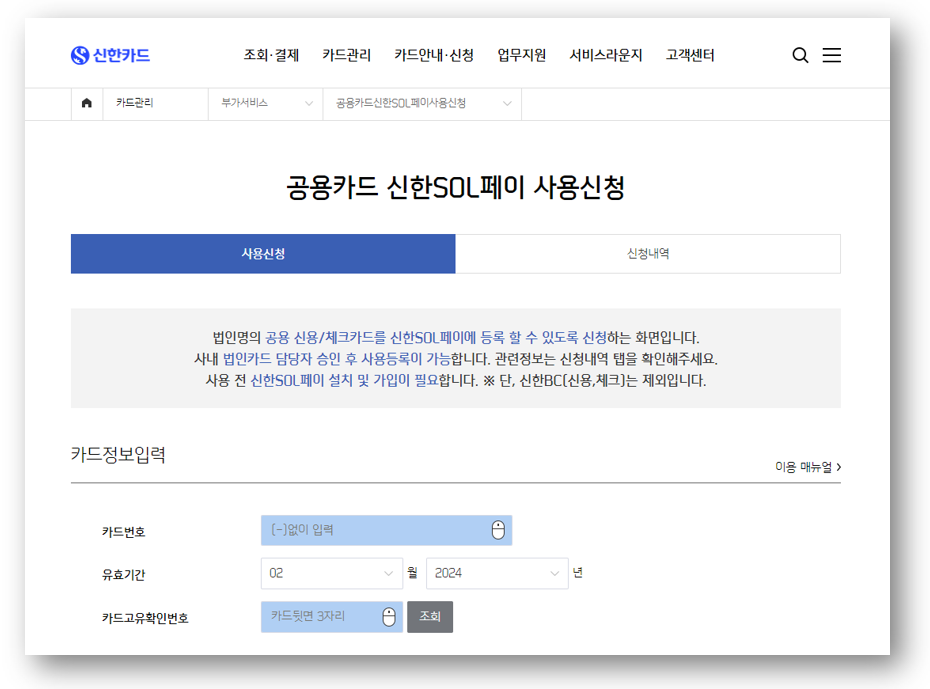Go to home via breadcrumb house icon

pos(87,103)
